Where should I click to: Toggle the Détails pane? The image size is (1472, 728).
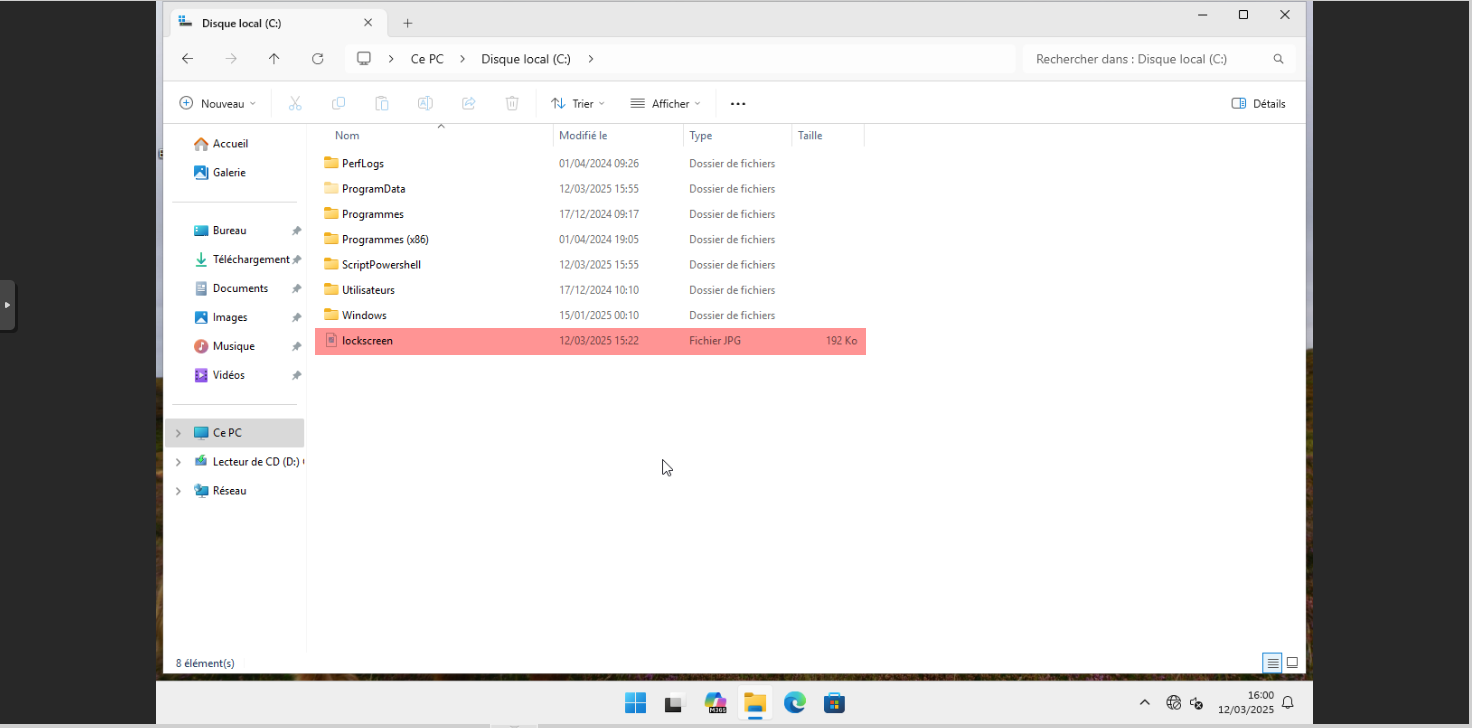tap(1258, 104)
